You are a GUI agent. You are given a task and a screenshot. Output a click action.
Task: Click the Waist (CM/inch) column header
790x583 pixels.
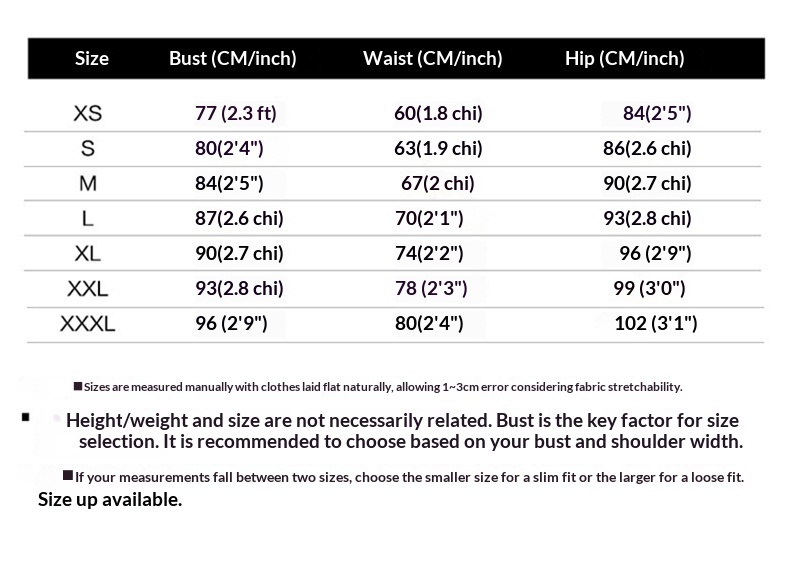coord(432,58)
